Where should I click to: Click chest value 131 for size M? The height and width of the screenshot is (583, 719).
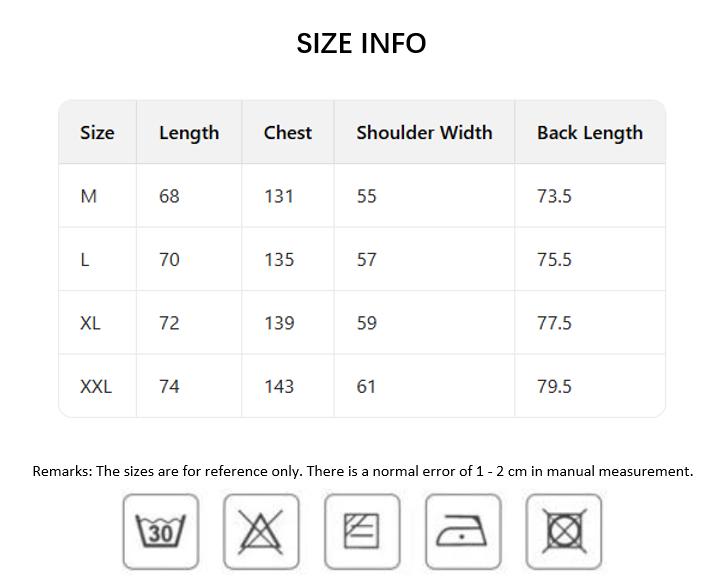click(279, 196)
